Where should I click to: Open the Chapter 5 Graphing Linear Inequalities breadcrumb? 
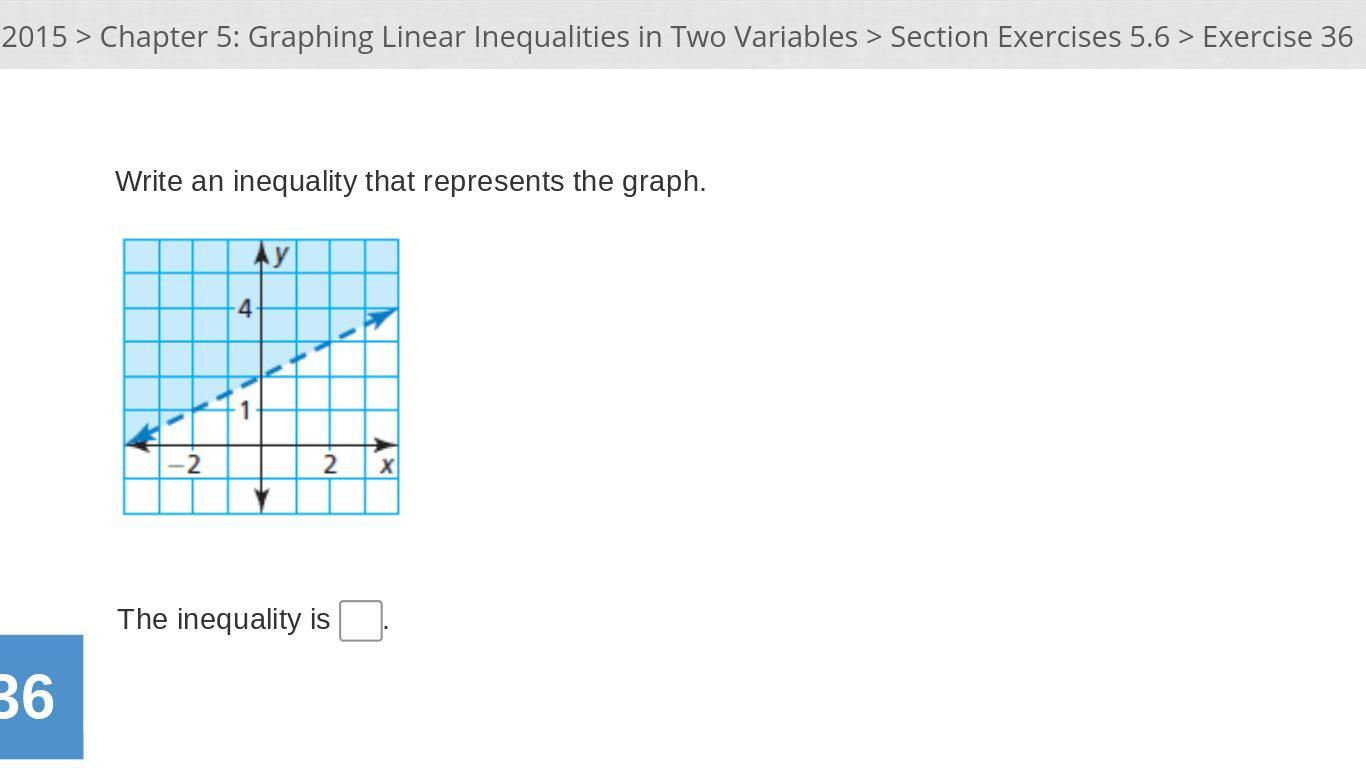[478, 37]
